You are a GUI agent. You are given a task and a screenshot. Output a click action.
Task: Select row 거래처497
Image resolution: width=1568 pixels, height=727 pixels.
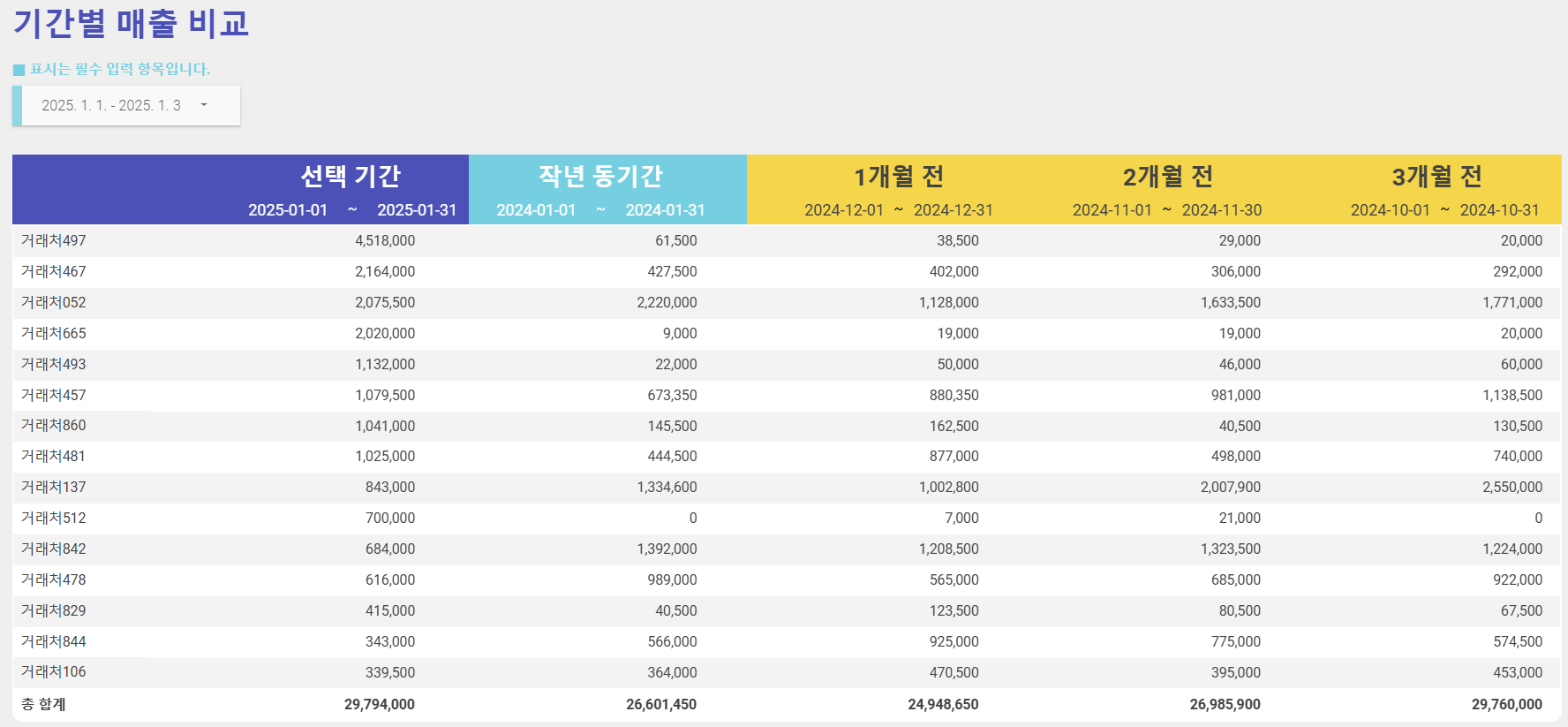point(786,241)
